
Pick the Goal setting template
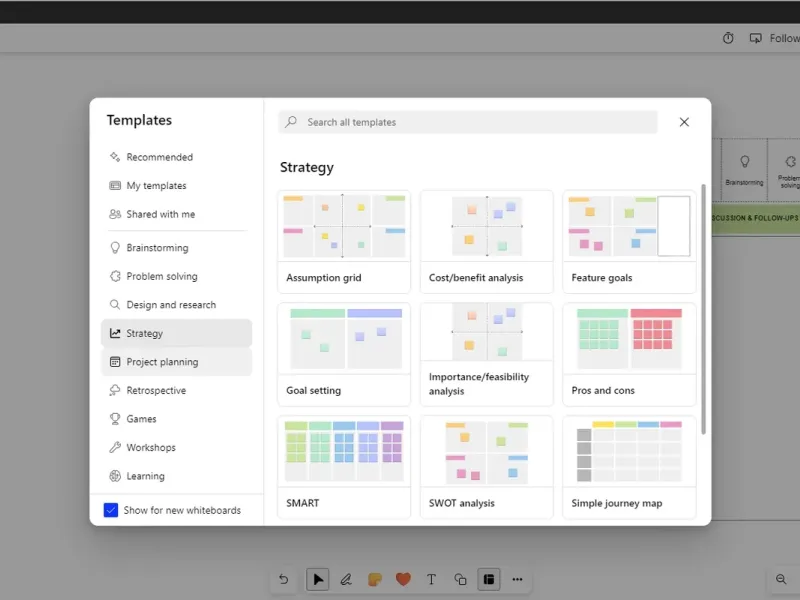click(344, 355)
